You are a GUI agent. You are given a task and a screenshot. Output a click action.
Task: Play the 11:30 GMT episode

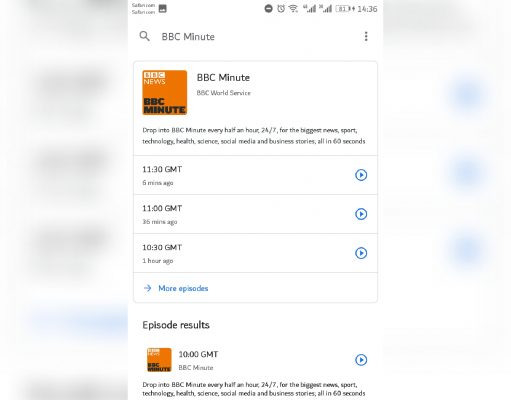point(361,175)
